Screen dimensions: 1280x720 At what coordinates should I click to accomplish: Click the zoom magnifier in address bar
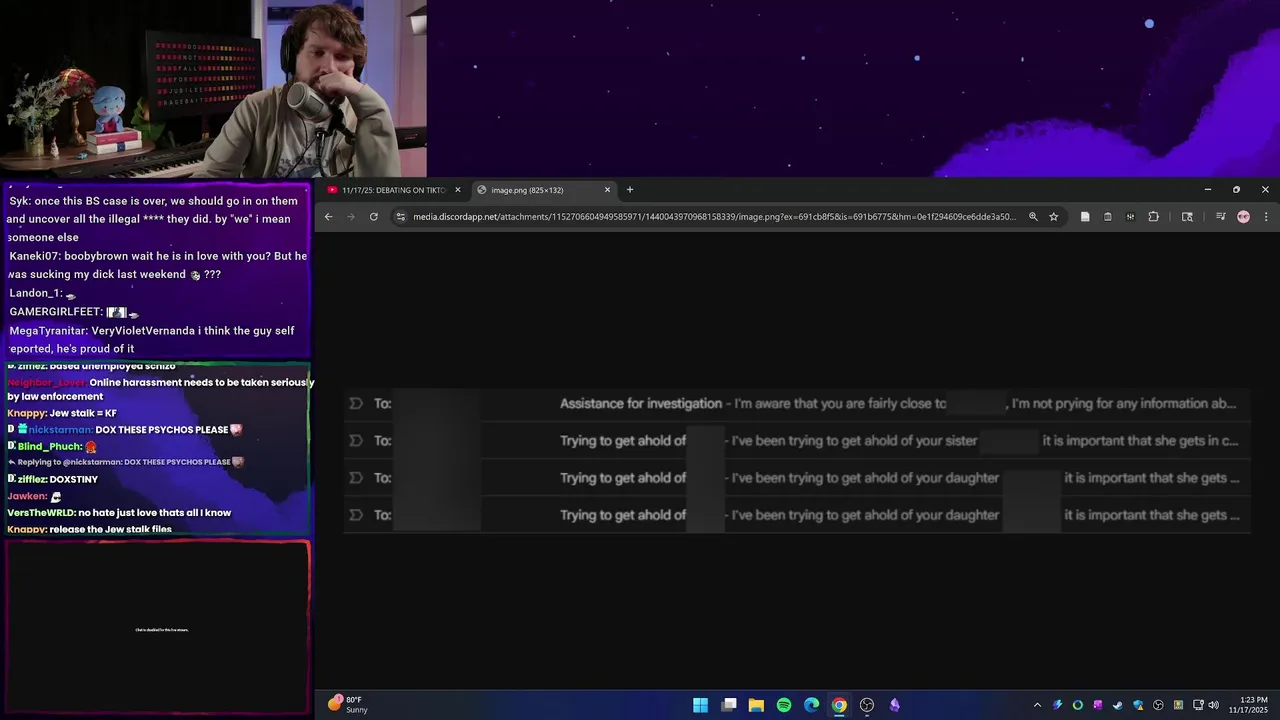click(x=1033, y=216)
